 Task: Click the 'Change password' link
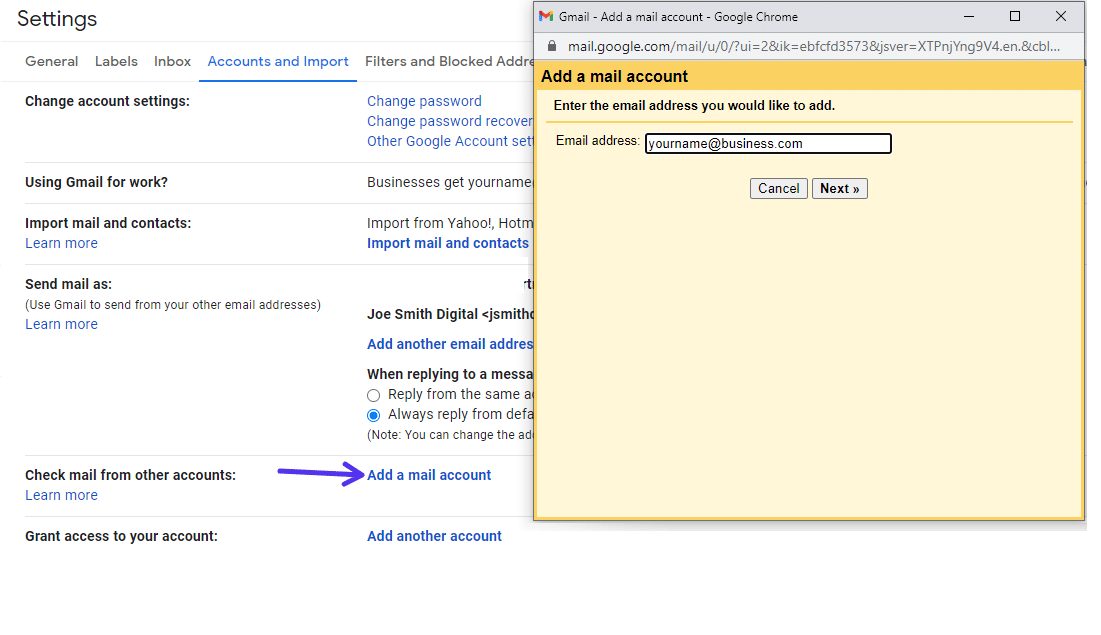tap(424, 100)
